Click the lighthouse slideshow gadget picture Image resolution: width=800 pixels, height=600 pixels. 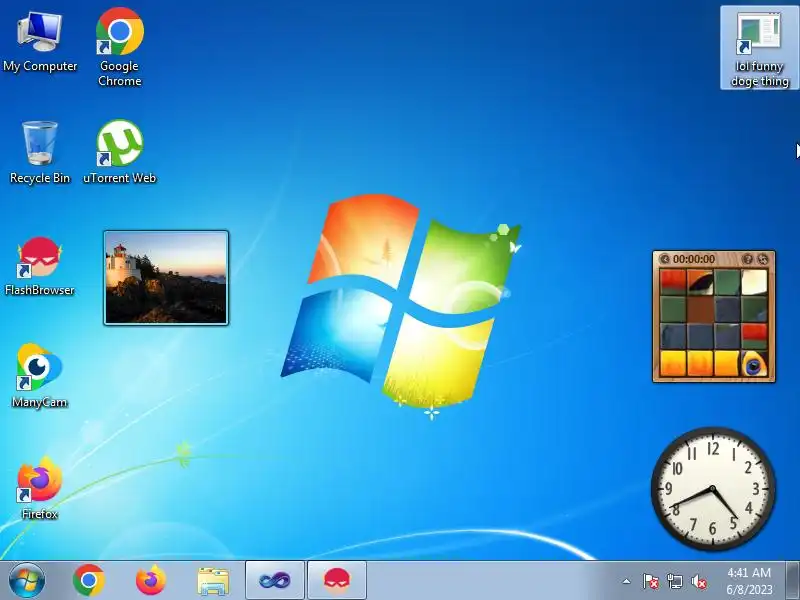coord(166,278)
